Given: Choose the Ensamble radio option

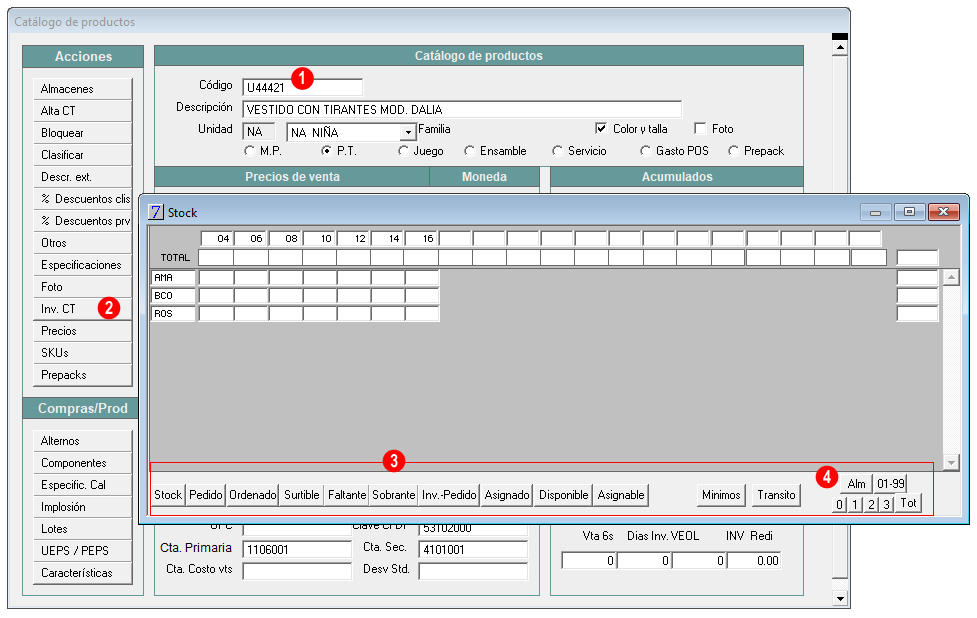Looking at the screenshot, I should pos(469,151).
